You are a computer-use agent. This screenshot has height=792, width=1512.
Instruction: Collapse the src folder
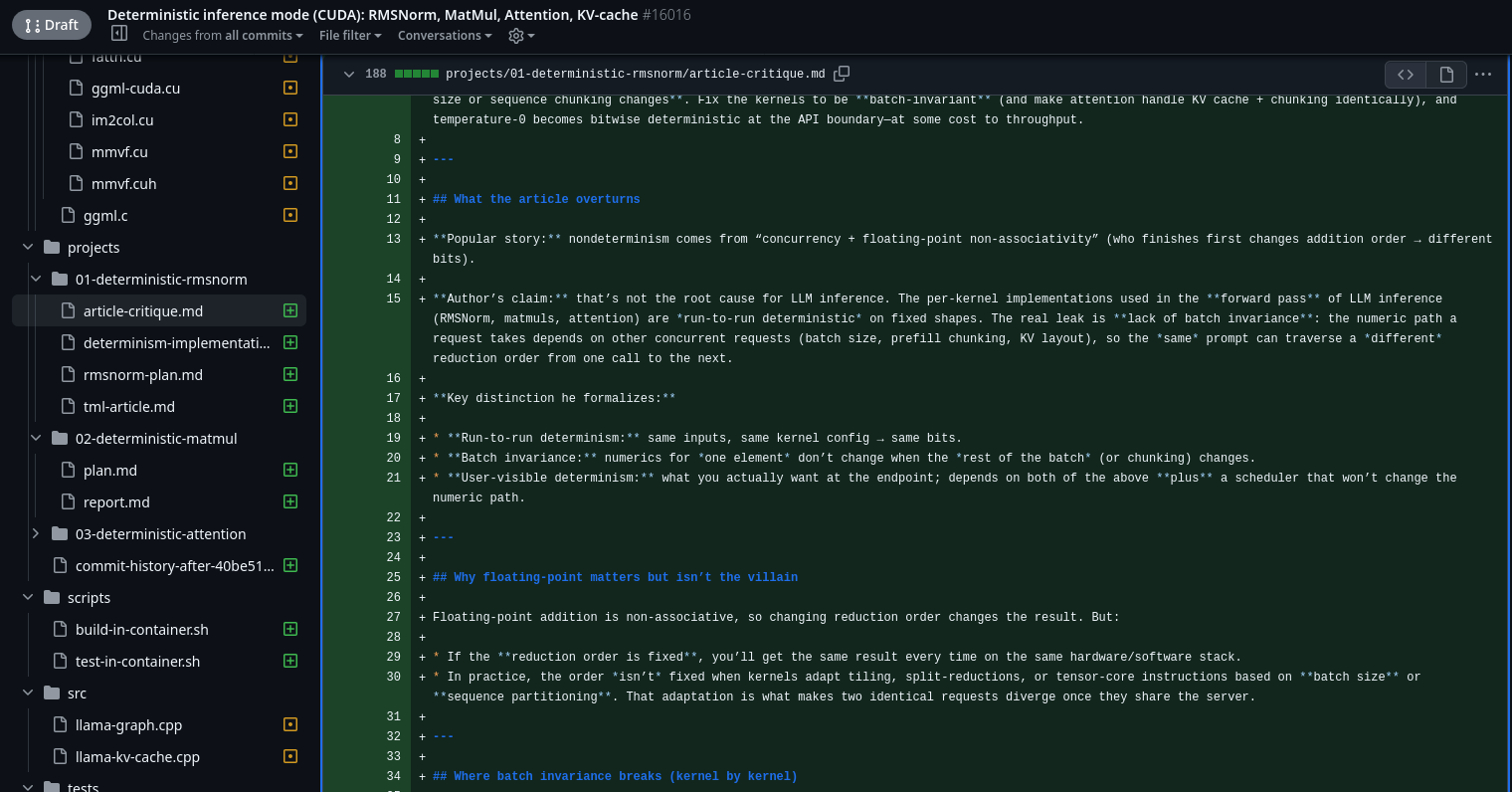pos(28,693)
